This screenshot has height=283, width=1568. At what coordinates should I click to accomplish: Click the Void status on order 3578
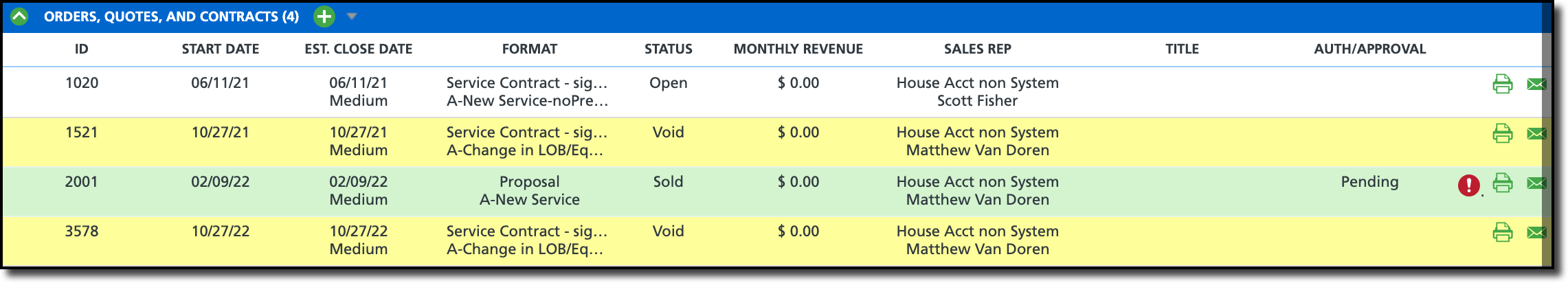coord(668,231)
